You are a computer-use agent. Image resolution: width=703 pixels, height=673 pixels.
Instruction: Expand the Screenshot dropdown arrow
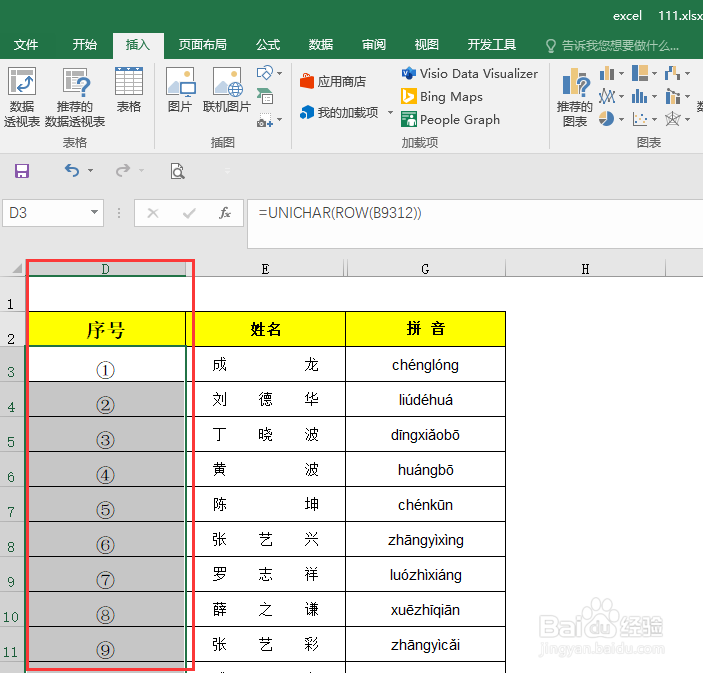(280, 119)
